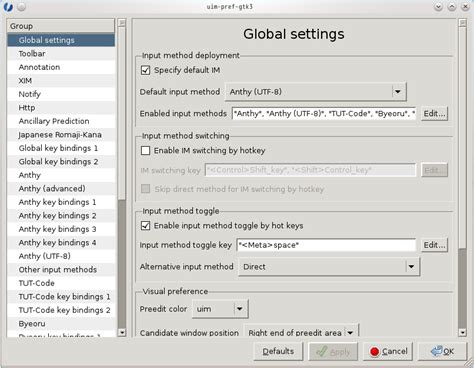474x368 pixels.
Task: Select Anthy key bindings 3
Action: 61,229
